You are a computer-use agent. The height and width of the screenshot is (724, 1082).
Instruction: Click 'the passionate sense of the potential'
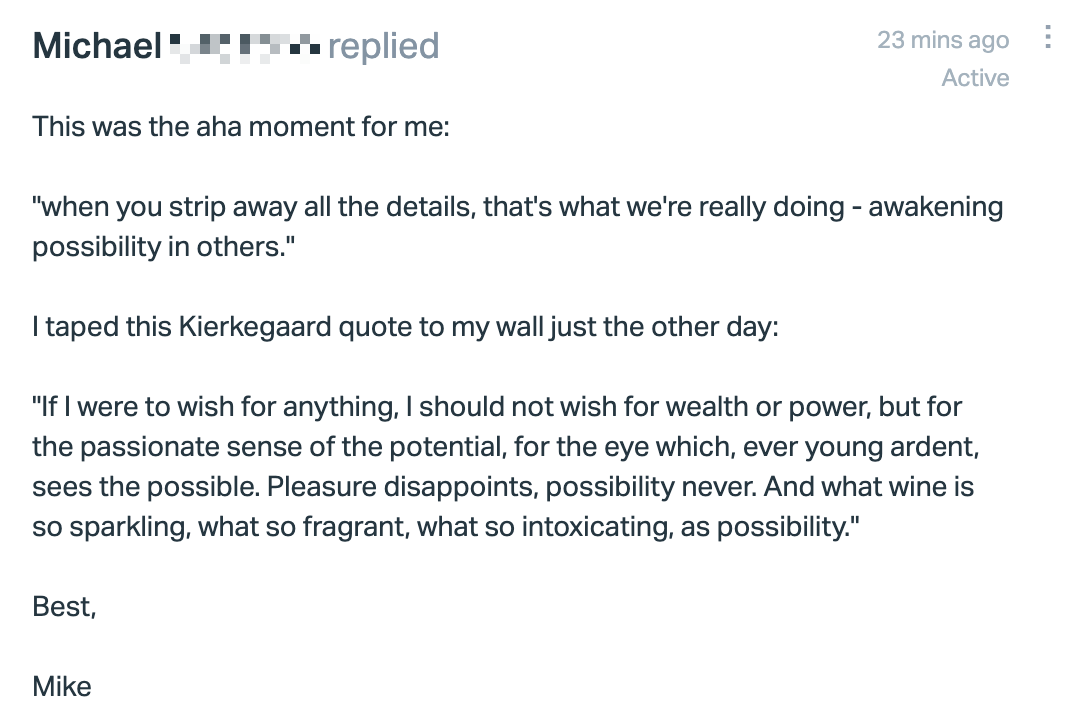(268, 447)
